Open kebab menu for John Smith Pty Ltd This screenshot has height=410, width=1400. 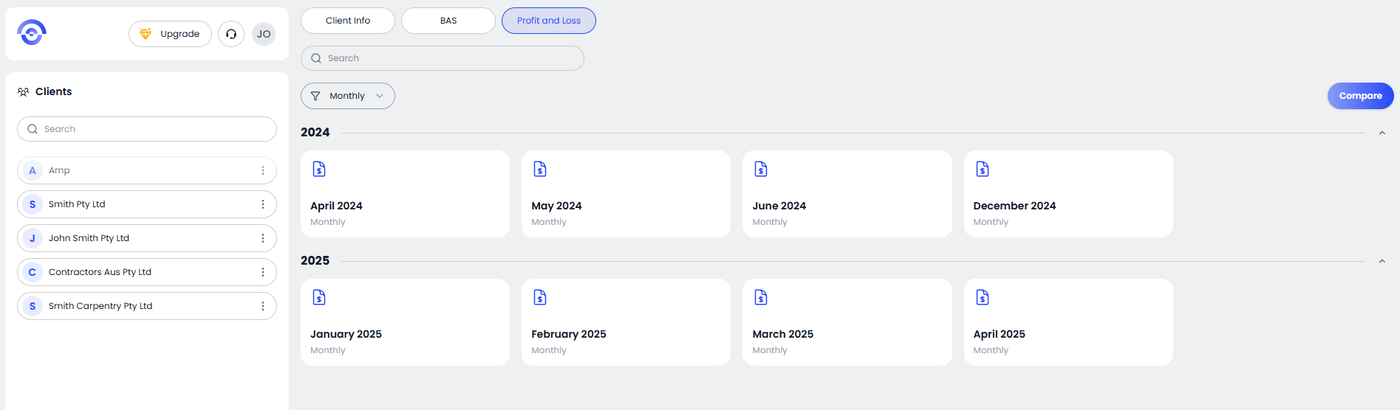click(x=263, y=238)
